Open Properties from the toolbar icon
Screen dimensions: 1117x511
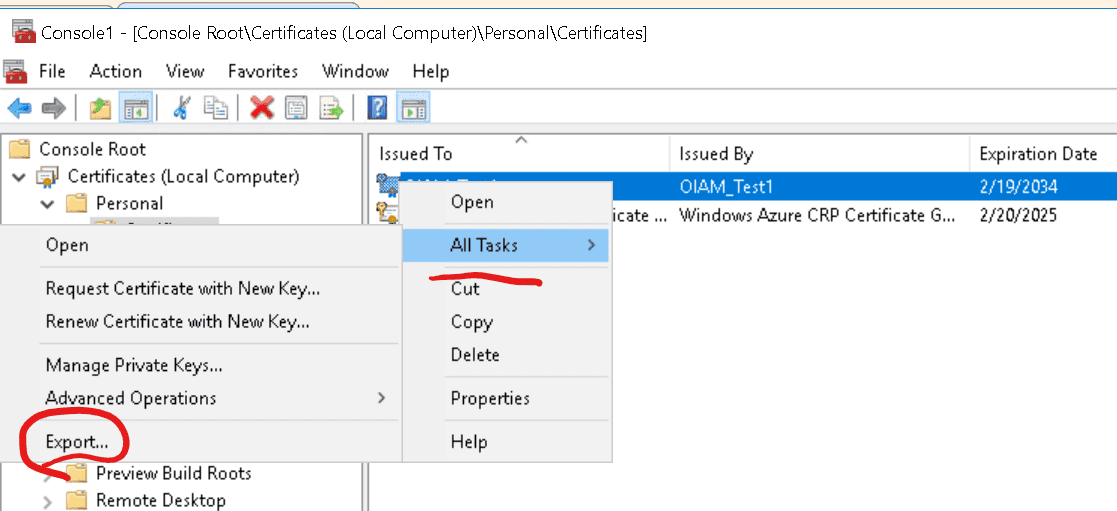coord(296,108)
